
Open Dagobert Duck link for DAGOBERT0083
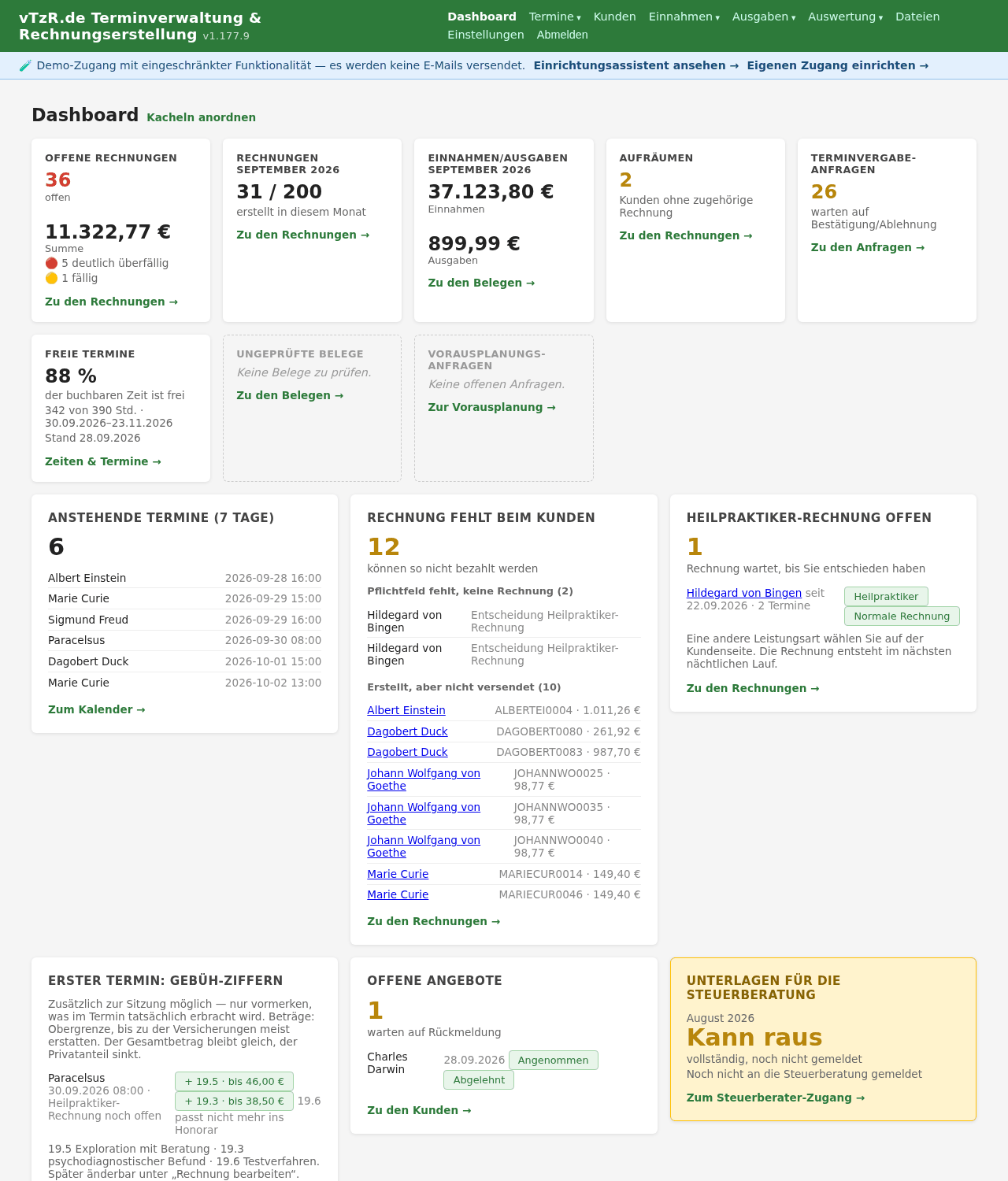407,752
